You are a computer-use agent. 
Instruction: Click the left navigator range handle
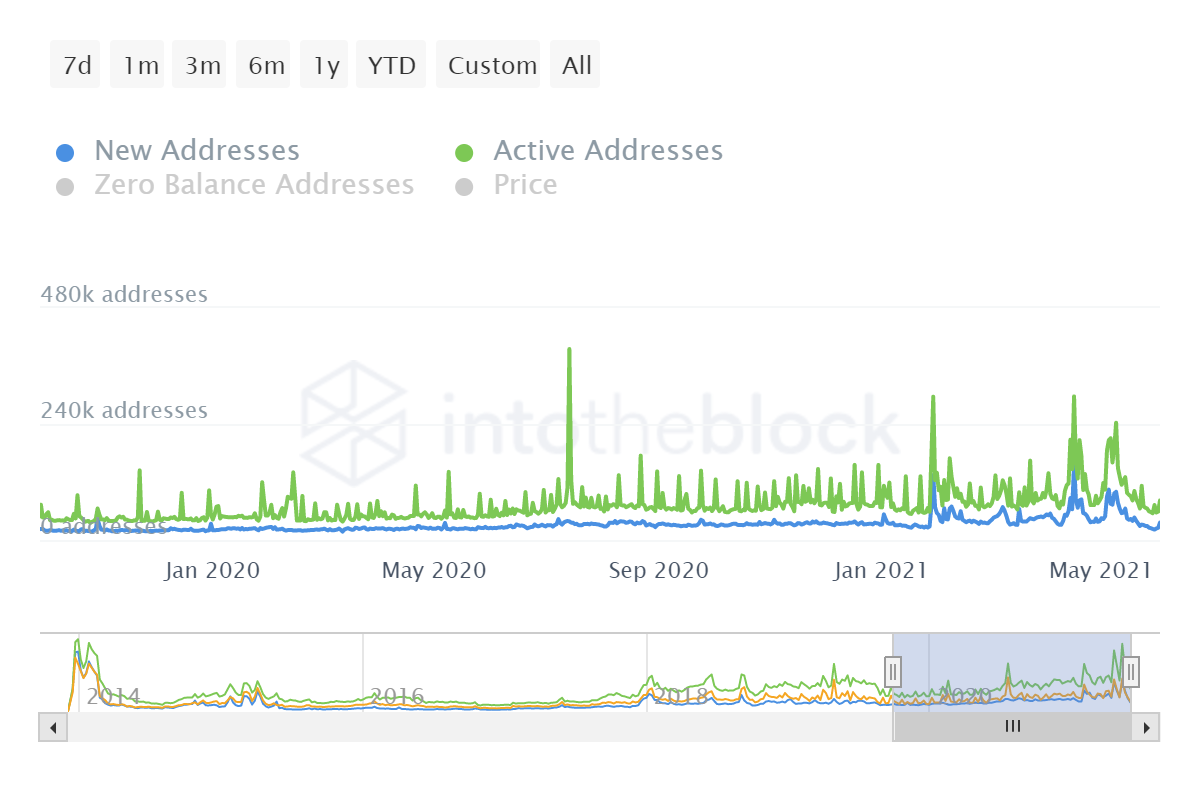[x=893, y=670]
